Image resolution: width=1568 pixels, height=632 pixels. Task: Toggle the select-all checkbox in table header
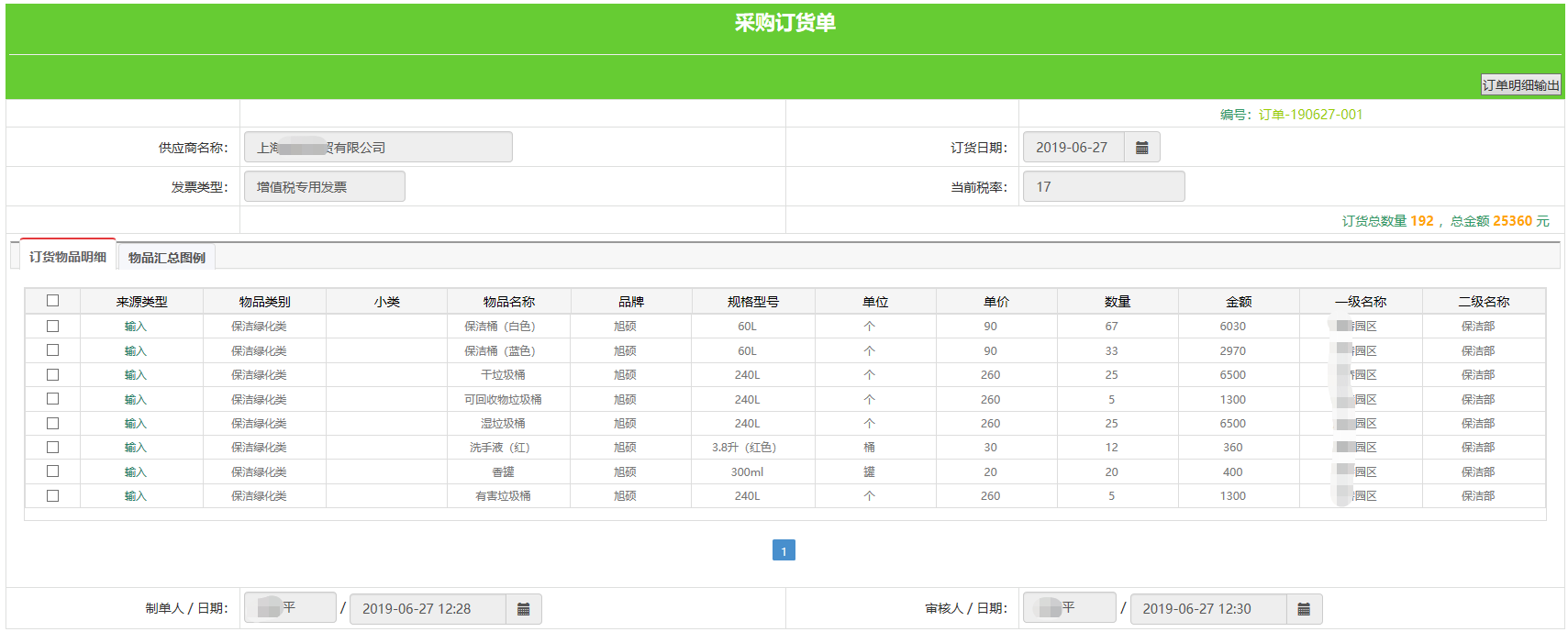(x=52, y=301)
